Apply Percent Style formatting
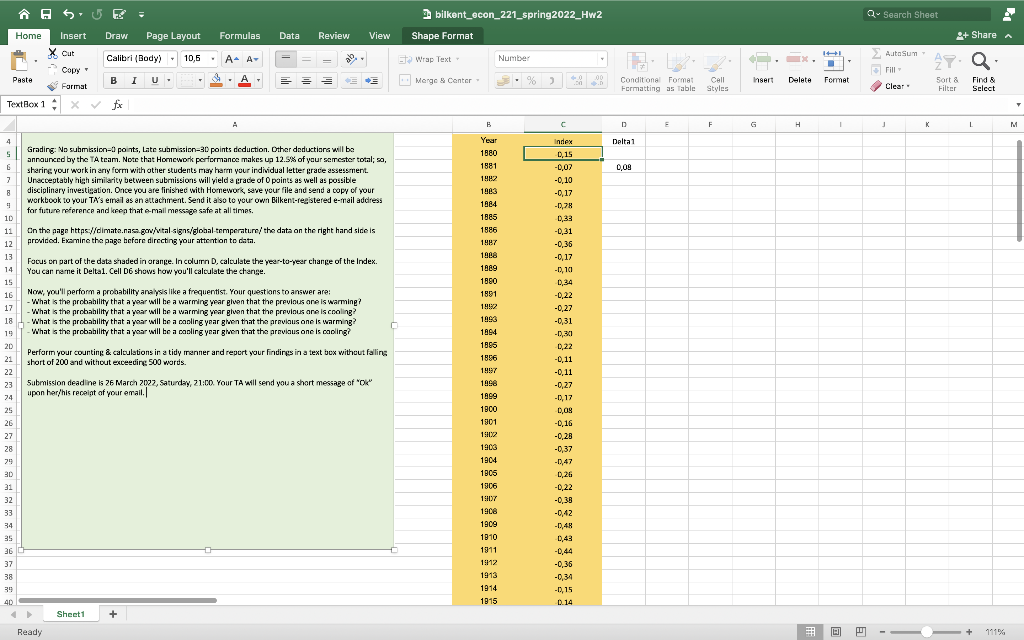 532,80
